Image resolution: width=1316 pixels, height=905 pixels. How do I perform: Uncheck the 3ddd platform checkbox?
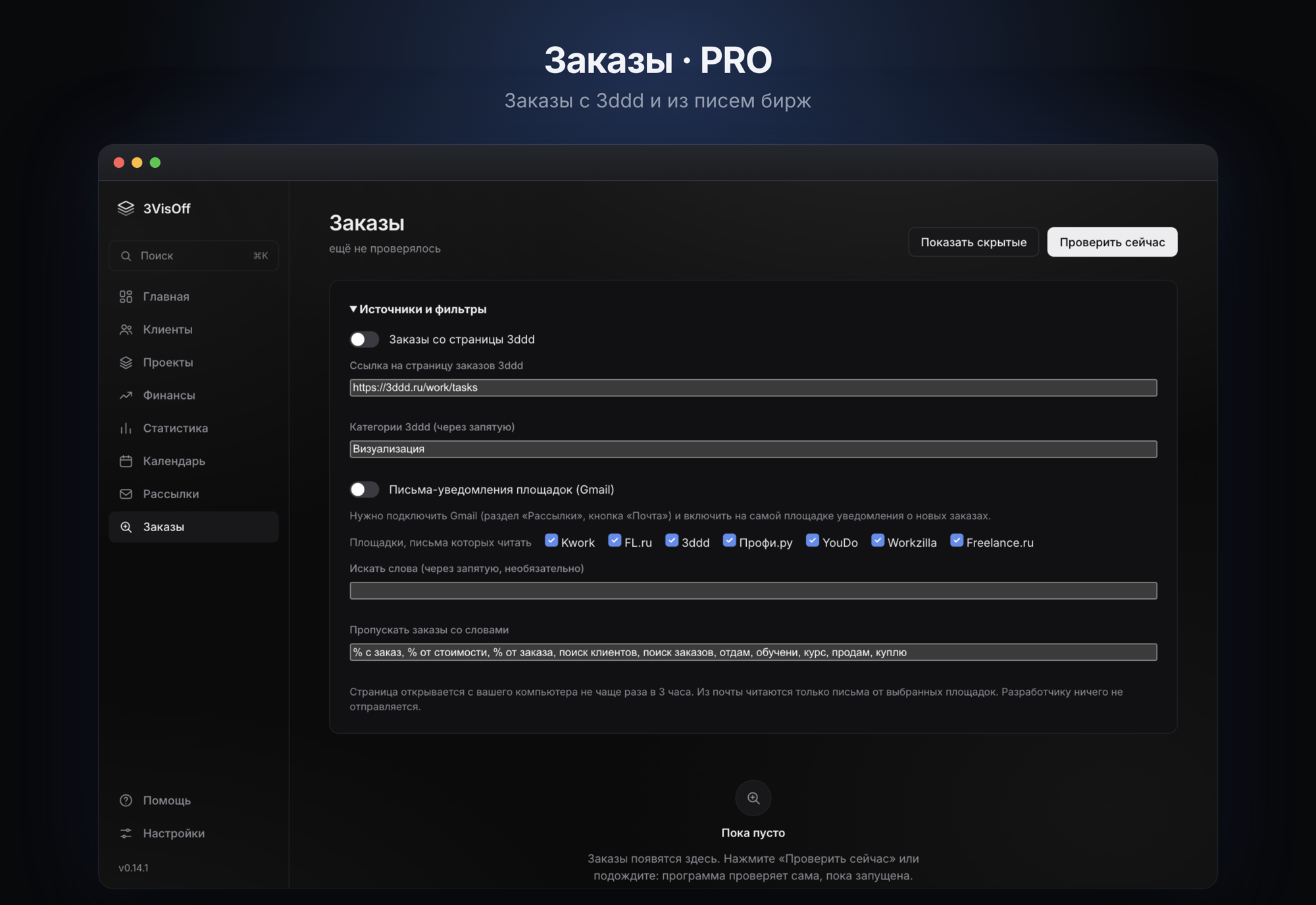[x=672, y=540]
